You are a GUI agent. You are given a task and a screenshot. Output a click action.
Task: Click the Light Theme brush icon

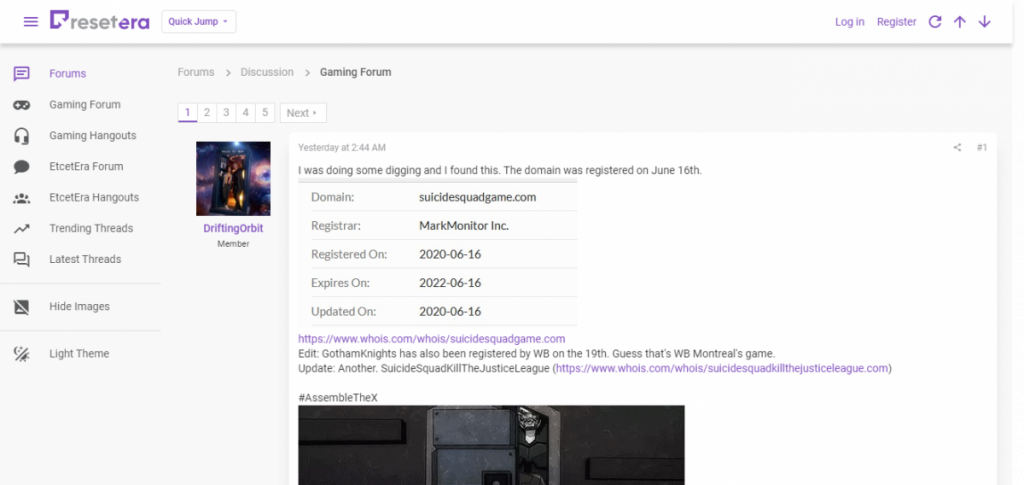(22, 354)
